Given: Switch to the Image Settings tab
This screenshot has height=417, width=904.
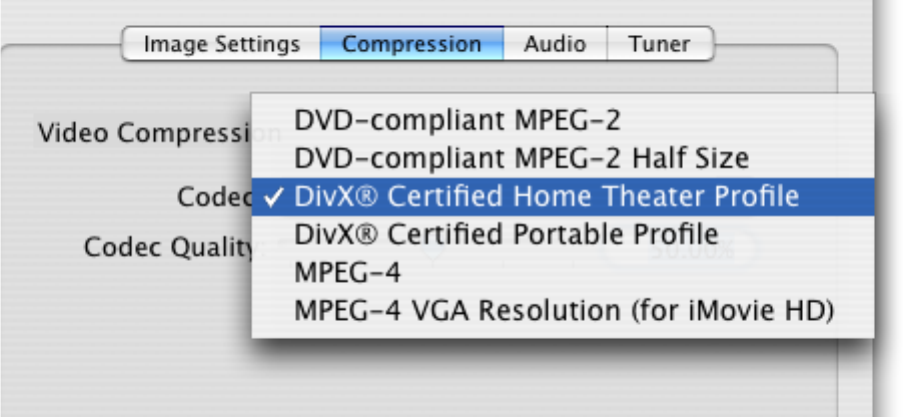Looking at the screenshot, I should (x=221, y=44).
